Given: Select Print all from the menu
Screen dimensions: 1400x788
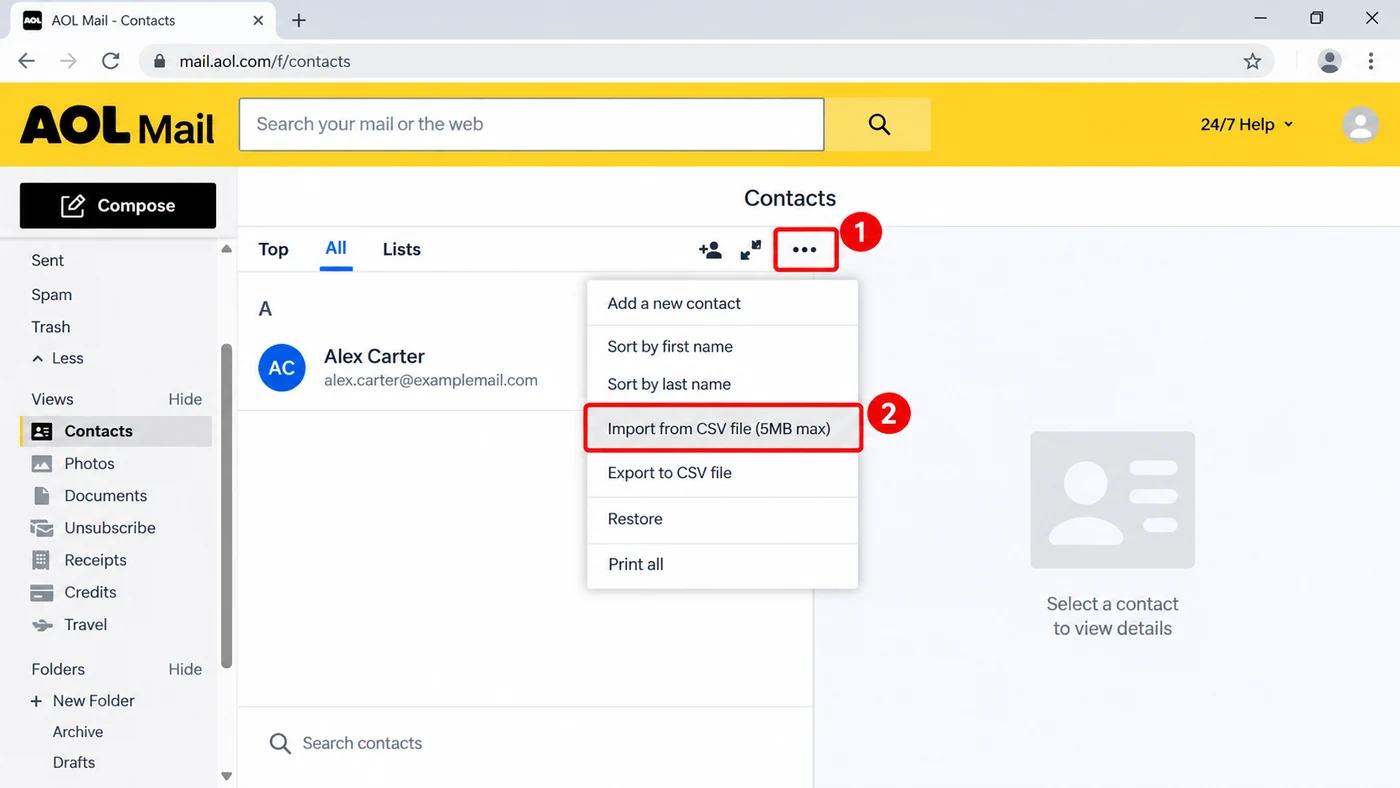Looking at the screenshot, I should tap(722, 564).
